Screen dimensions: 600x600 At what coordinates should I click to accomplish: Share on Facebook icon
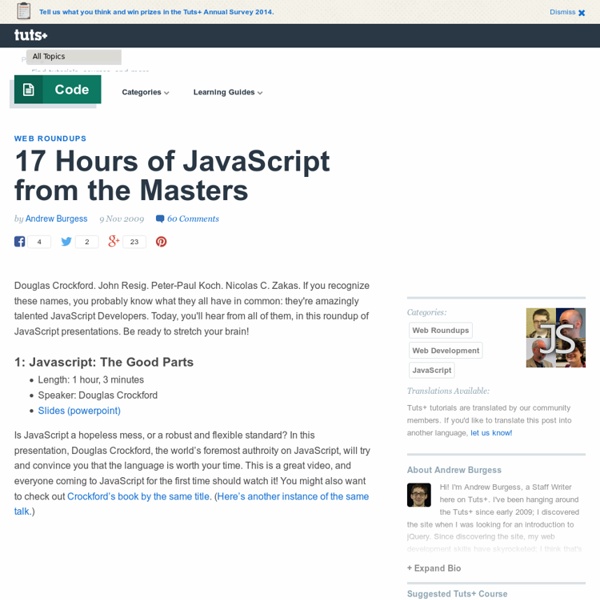point(20,241)
